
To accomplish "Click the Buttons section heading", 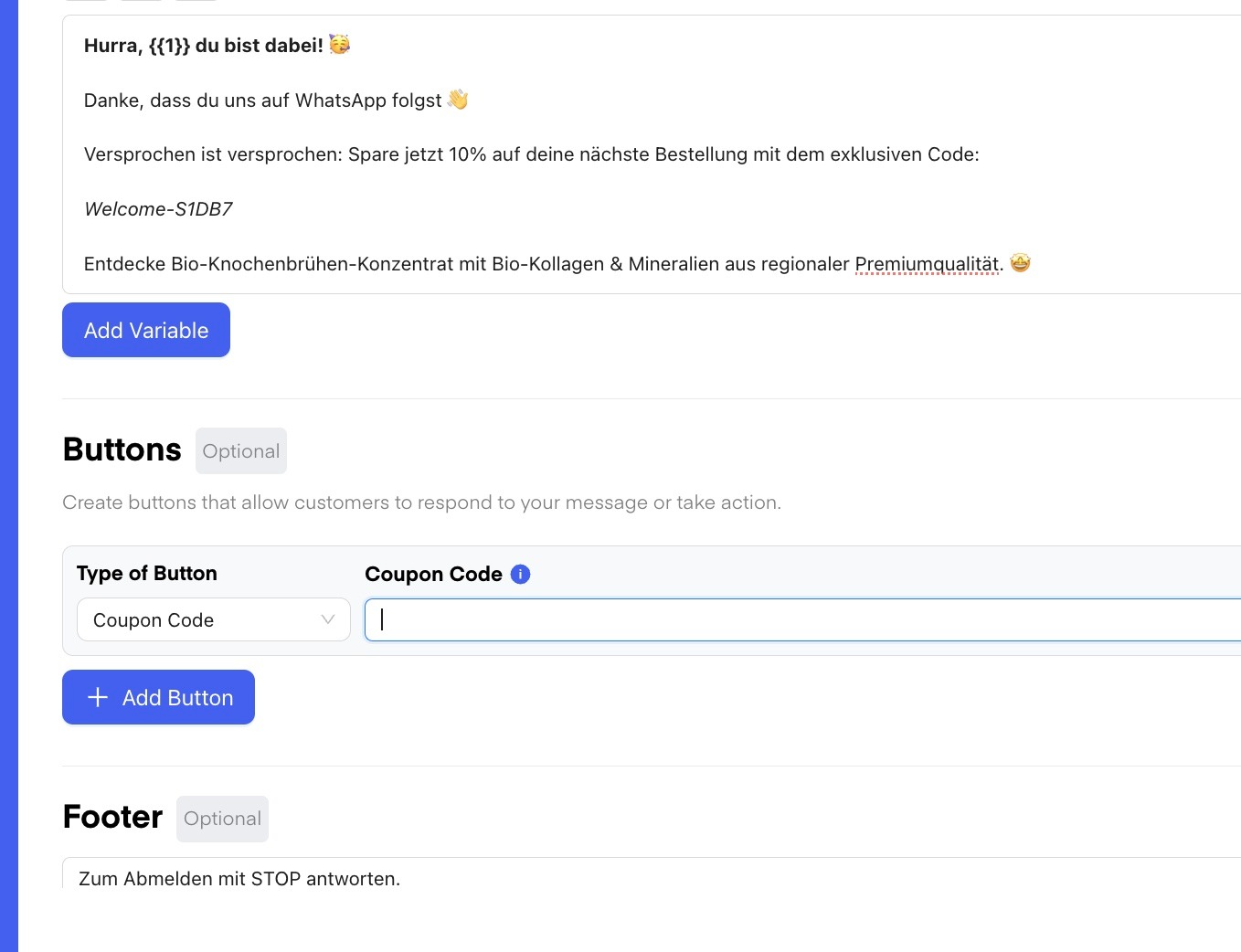I will (x=122, y=450).
